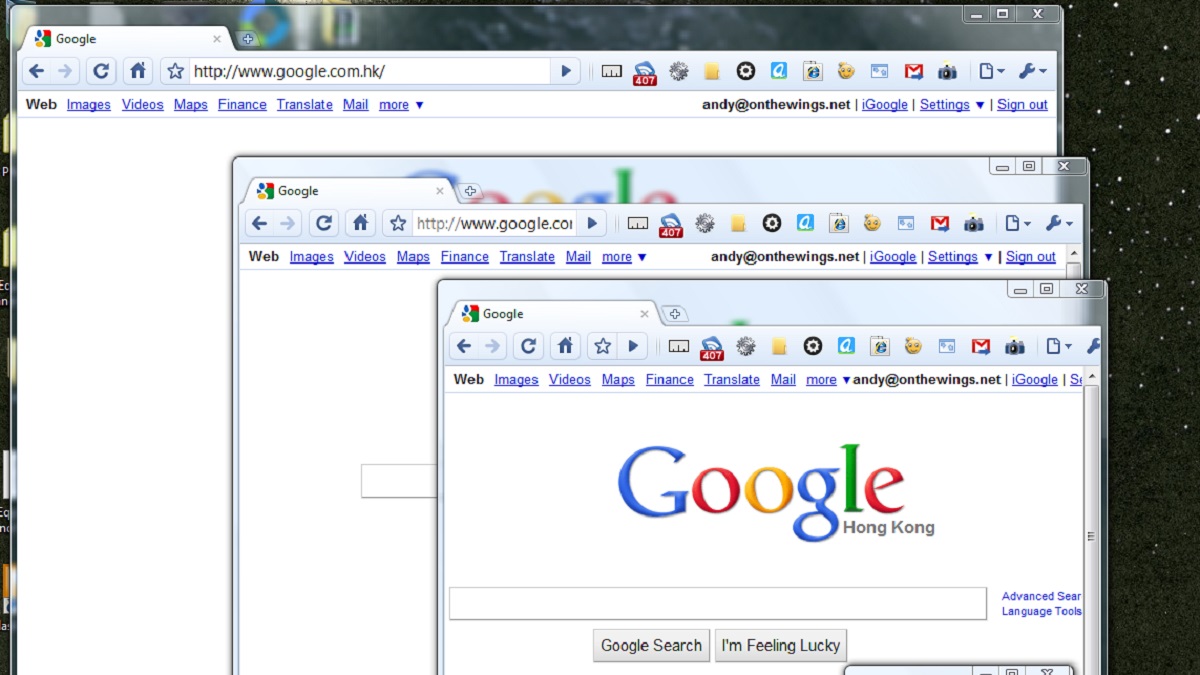
Task: Bookmark star in the middle window
Action: (x=398, y=223)
